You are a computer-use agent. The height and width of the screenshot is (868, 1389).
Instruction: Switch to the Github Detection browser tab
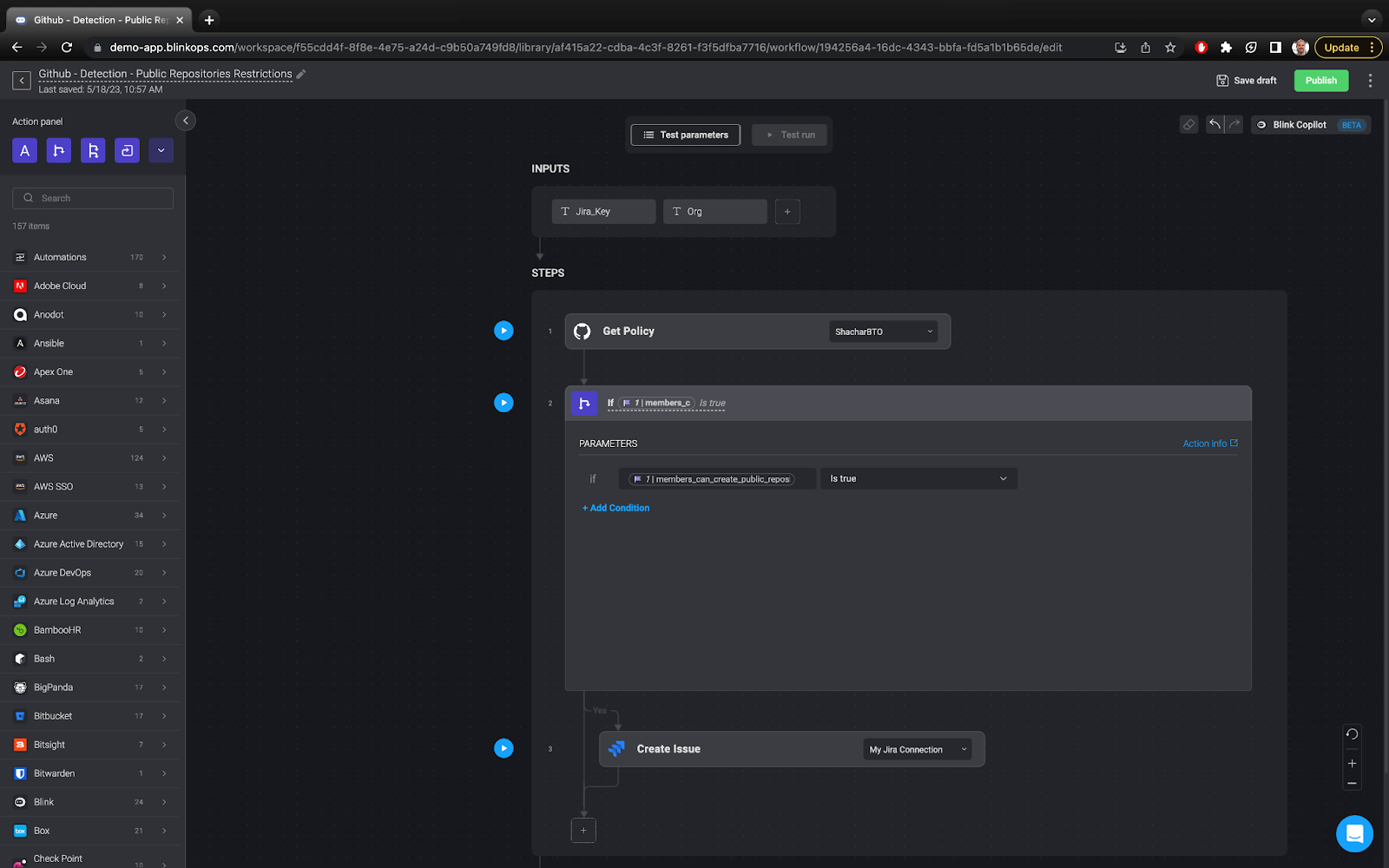click(x=95, y=19)
